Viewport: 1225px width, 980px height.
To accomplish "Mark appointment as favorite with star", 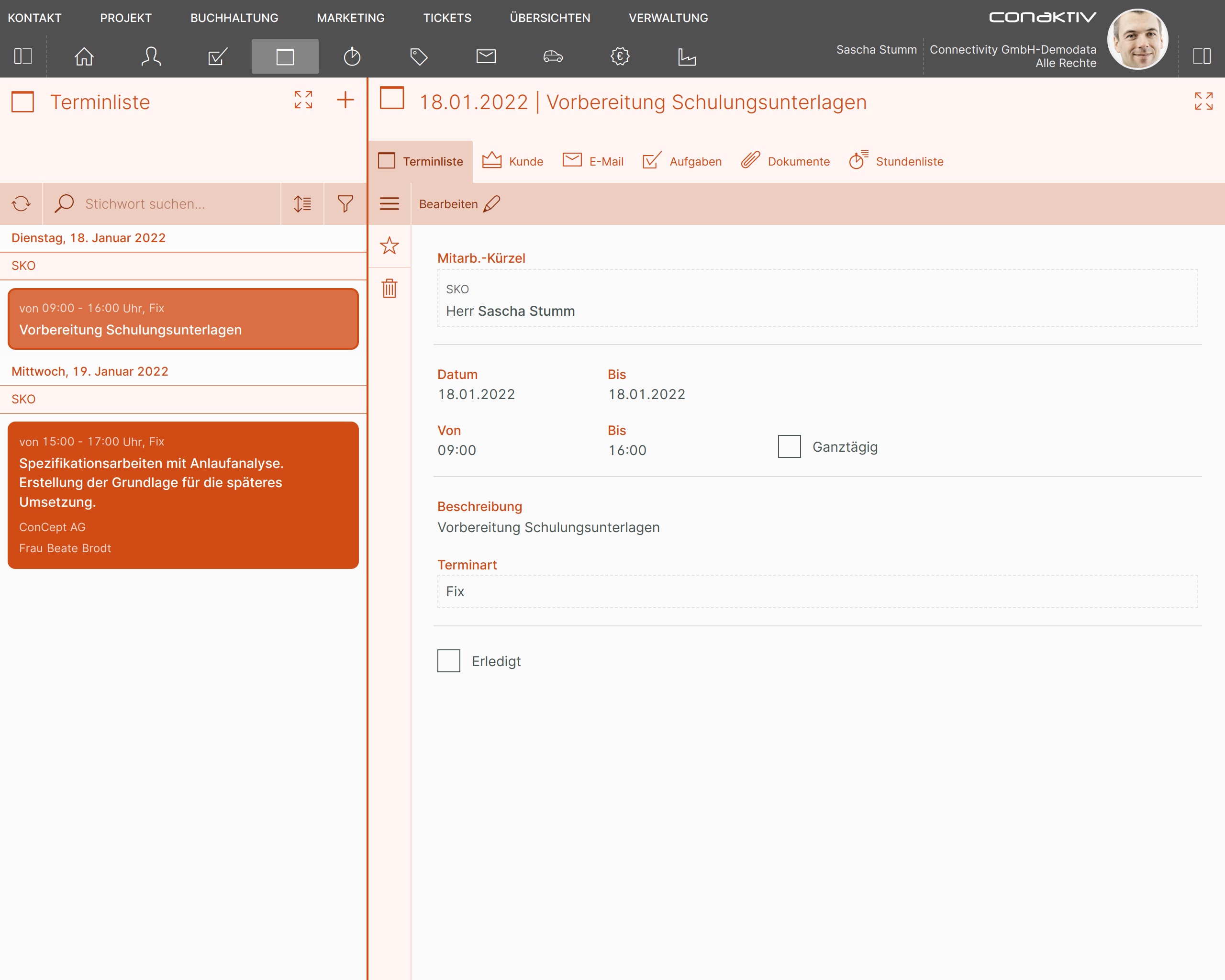I will 389,245.
